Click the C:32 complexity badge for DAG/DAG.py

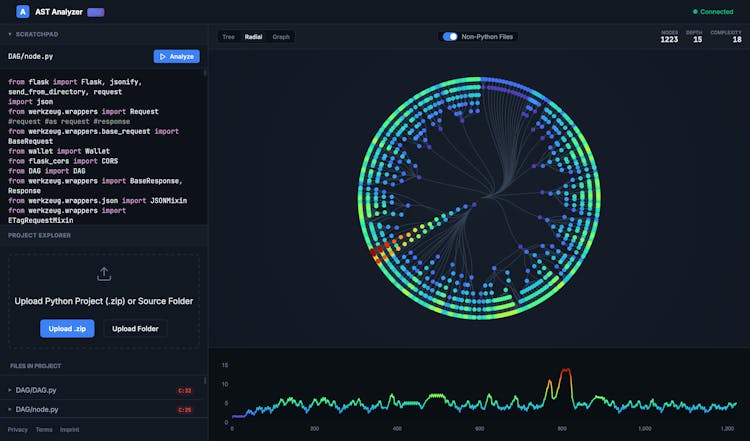[185, 390]
